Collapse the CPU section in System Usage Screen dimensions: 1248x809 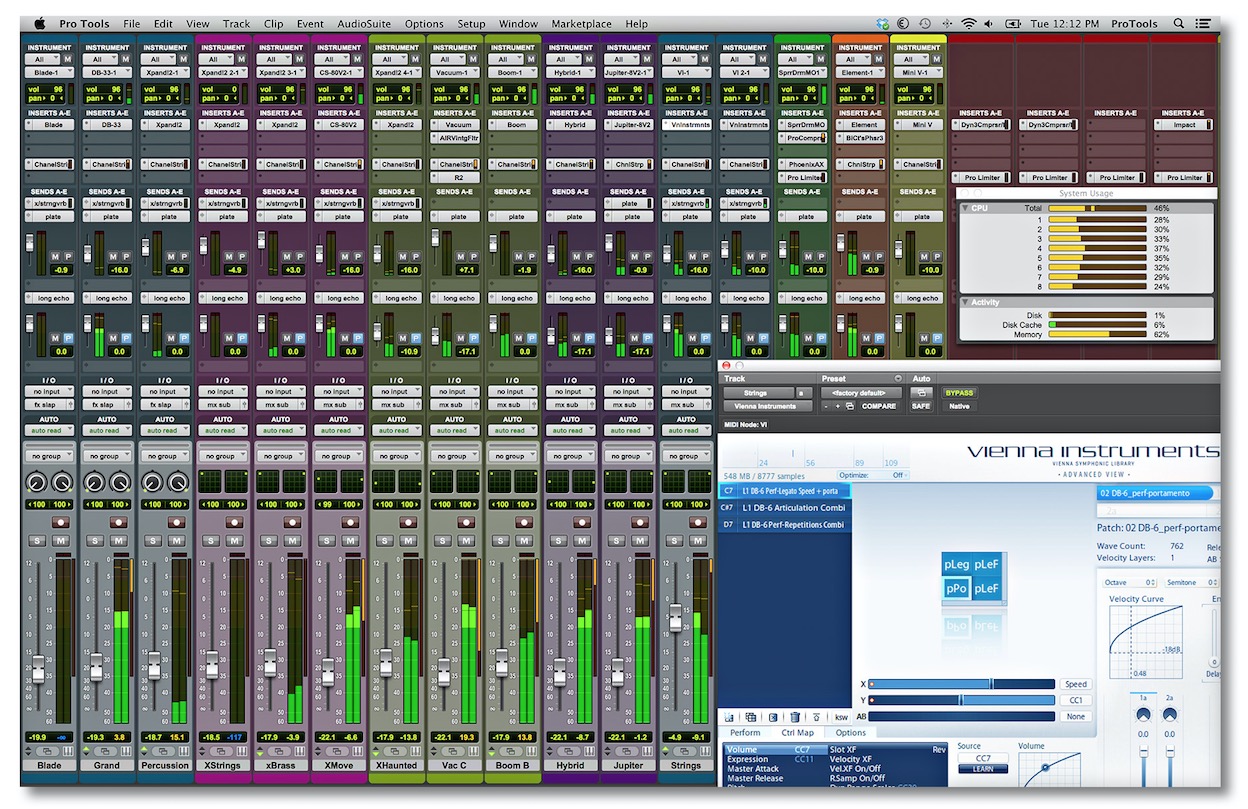(965, 208)
